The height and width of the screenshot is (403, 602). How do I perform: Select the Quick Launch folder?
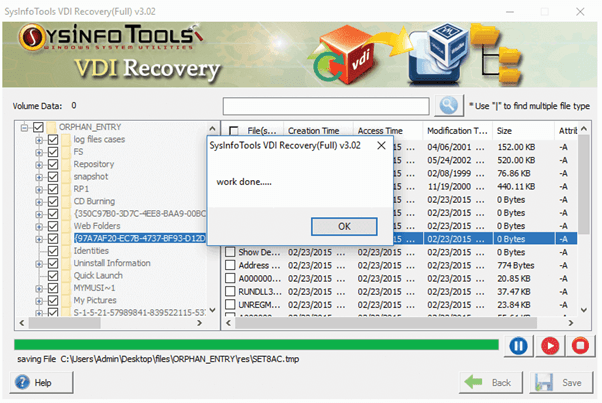tap(98, 275)
